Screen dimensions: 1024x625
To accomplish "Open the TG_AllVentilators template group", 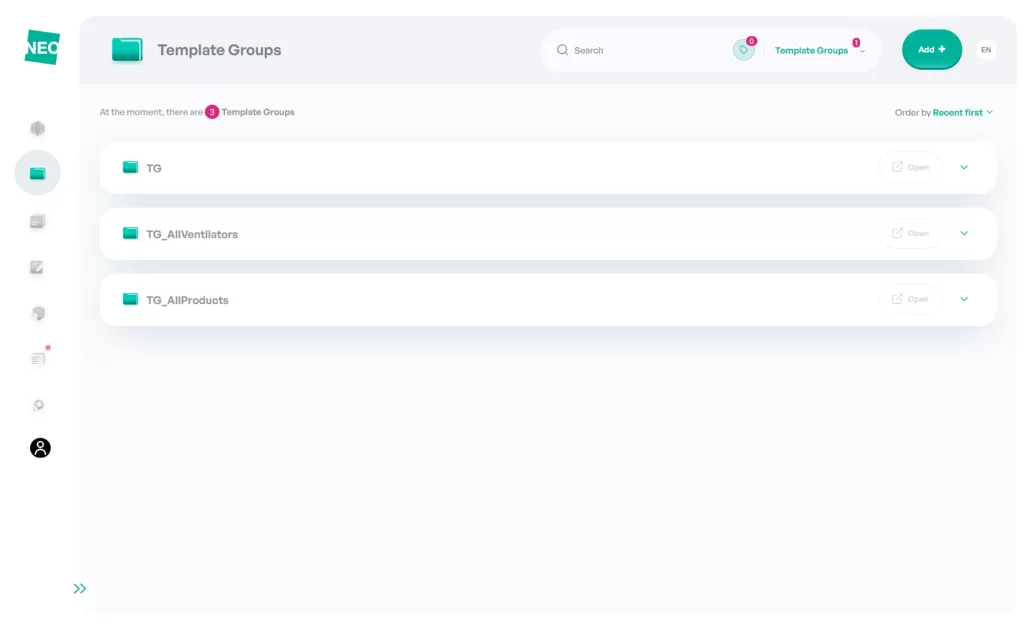I will (910, 233).
